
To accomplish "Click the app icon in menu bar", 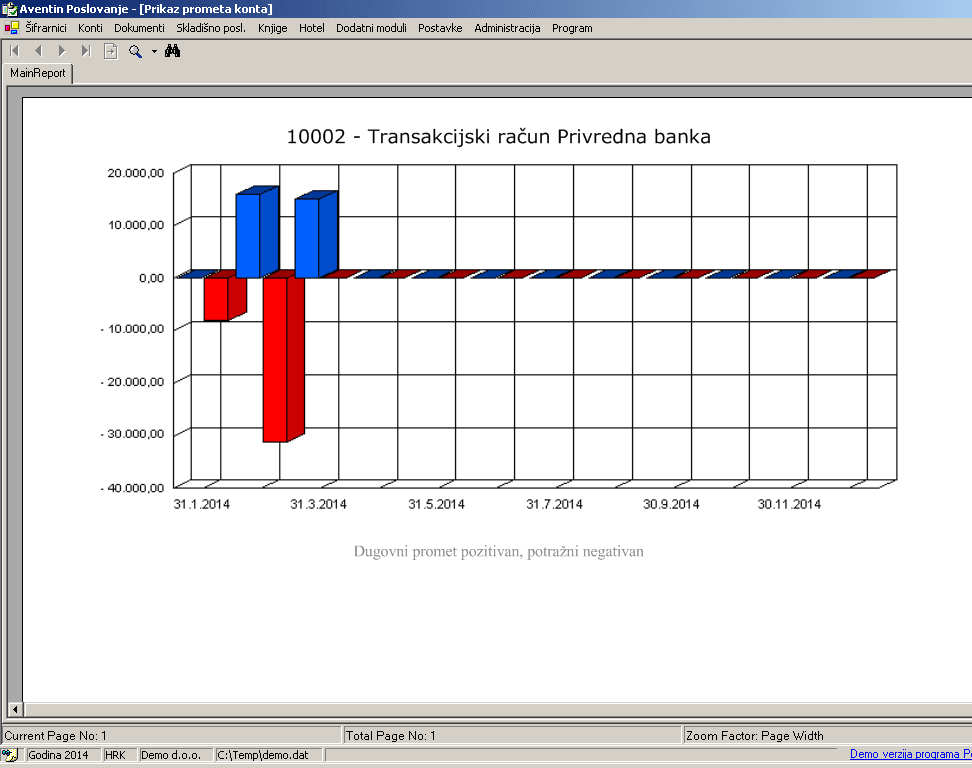I will pyautogui.click(x=12, y=28).
